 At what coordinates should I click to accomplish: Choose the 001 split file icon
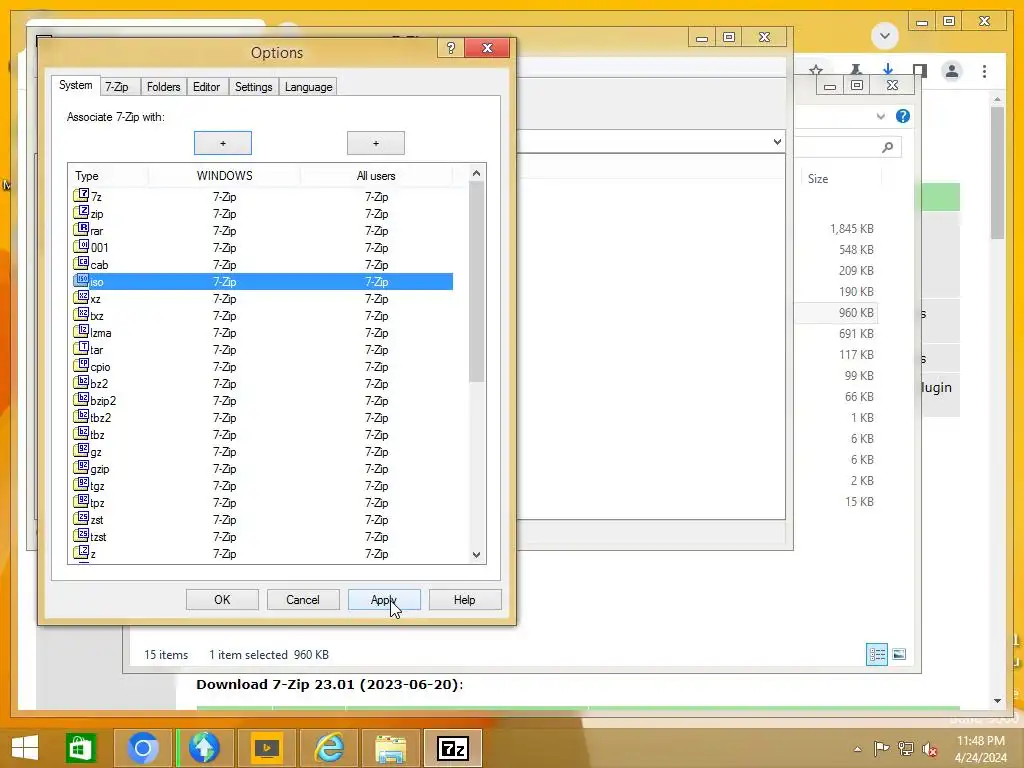pyautogui.click(x=81, y=246)
